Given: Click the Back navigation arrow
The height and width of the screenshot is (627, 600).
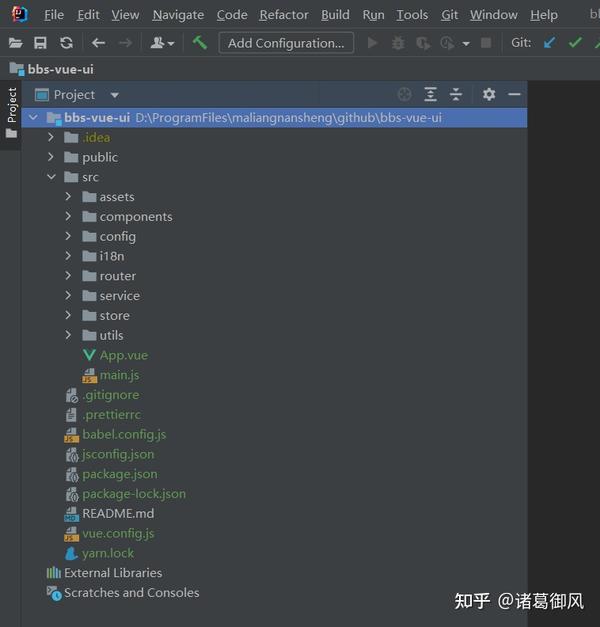Looking at the screenshot, I should 98,42.
